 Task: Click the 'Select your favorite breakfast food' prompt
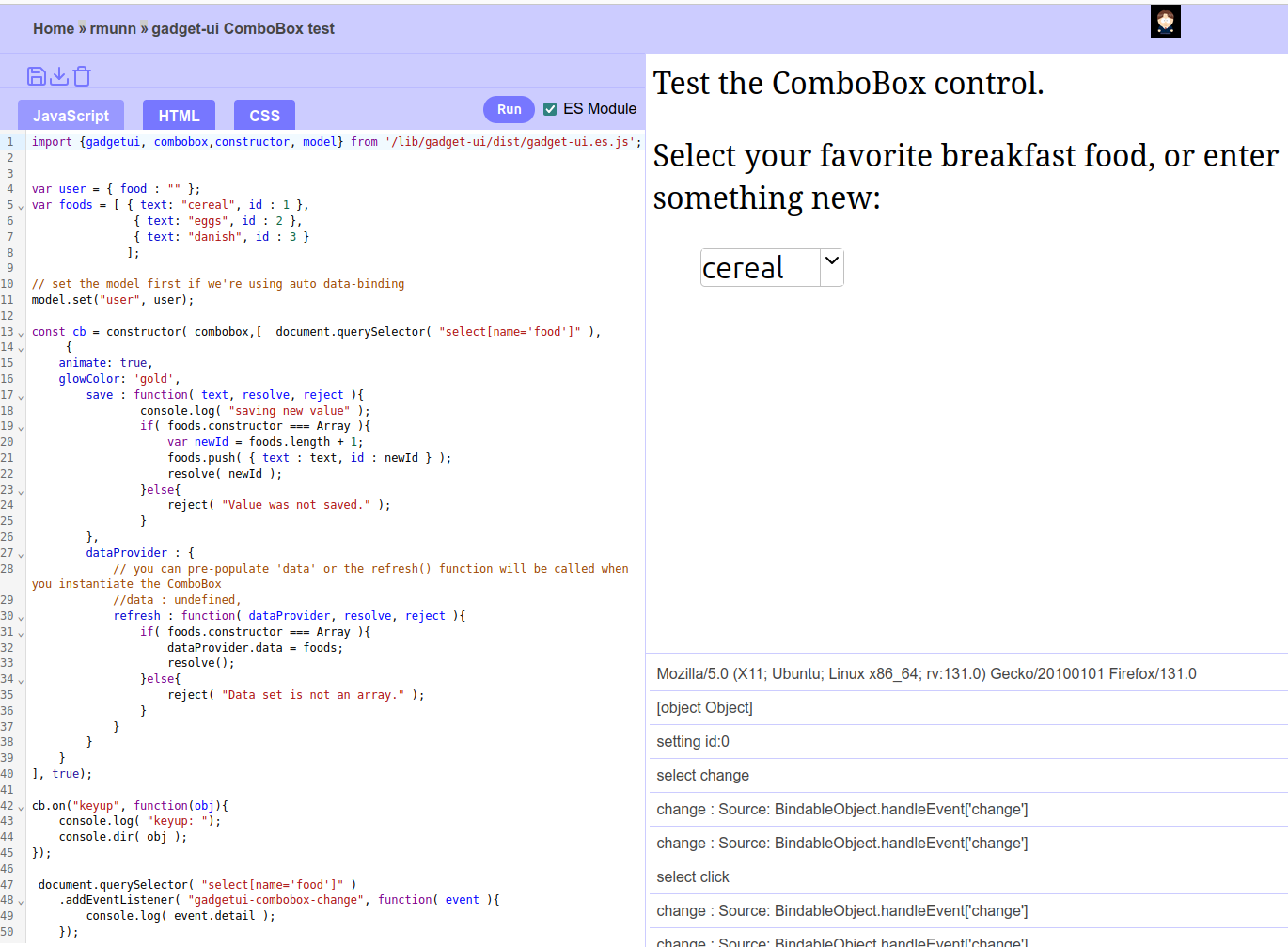click(966, 176)
